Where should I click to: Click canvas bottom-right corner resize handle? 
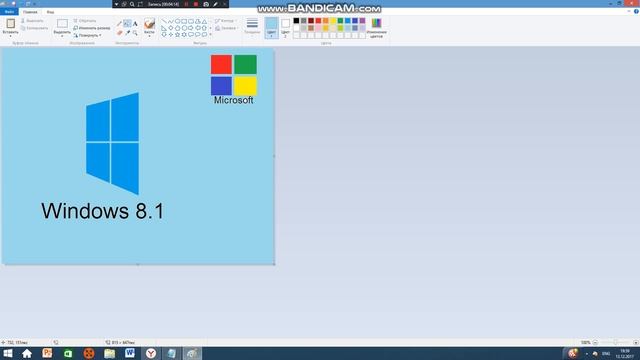pos(274,264)
